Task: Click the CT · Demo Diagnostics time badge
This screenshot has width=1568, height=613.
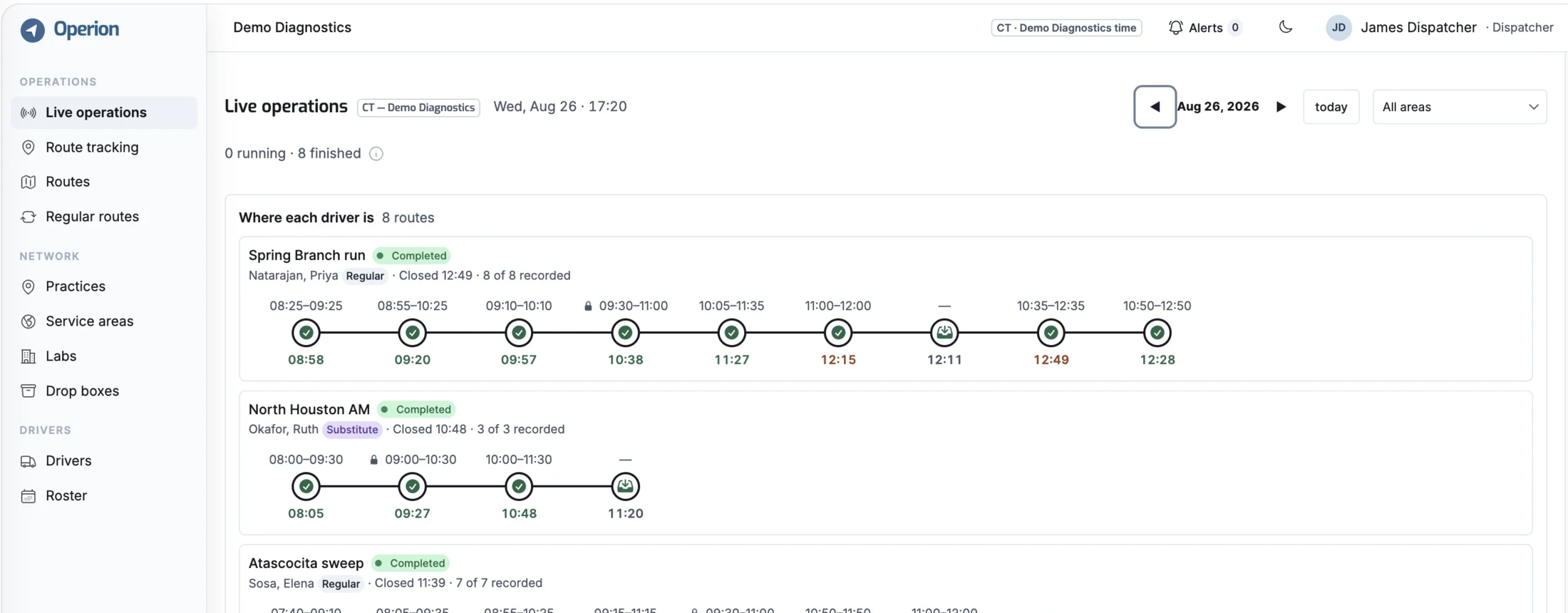Action: pyautogui.click(x=1066, y=28)
